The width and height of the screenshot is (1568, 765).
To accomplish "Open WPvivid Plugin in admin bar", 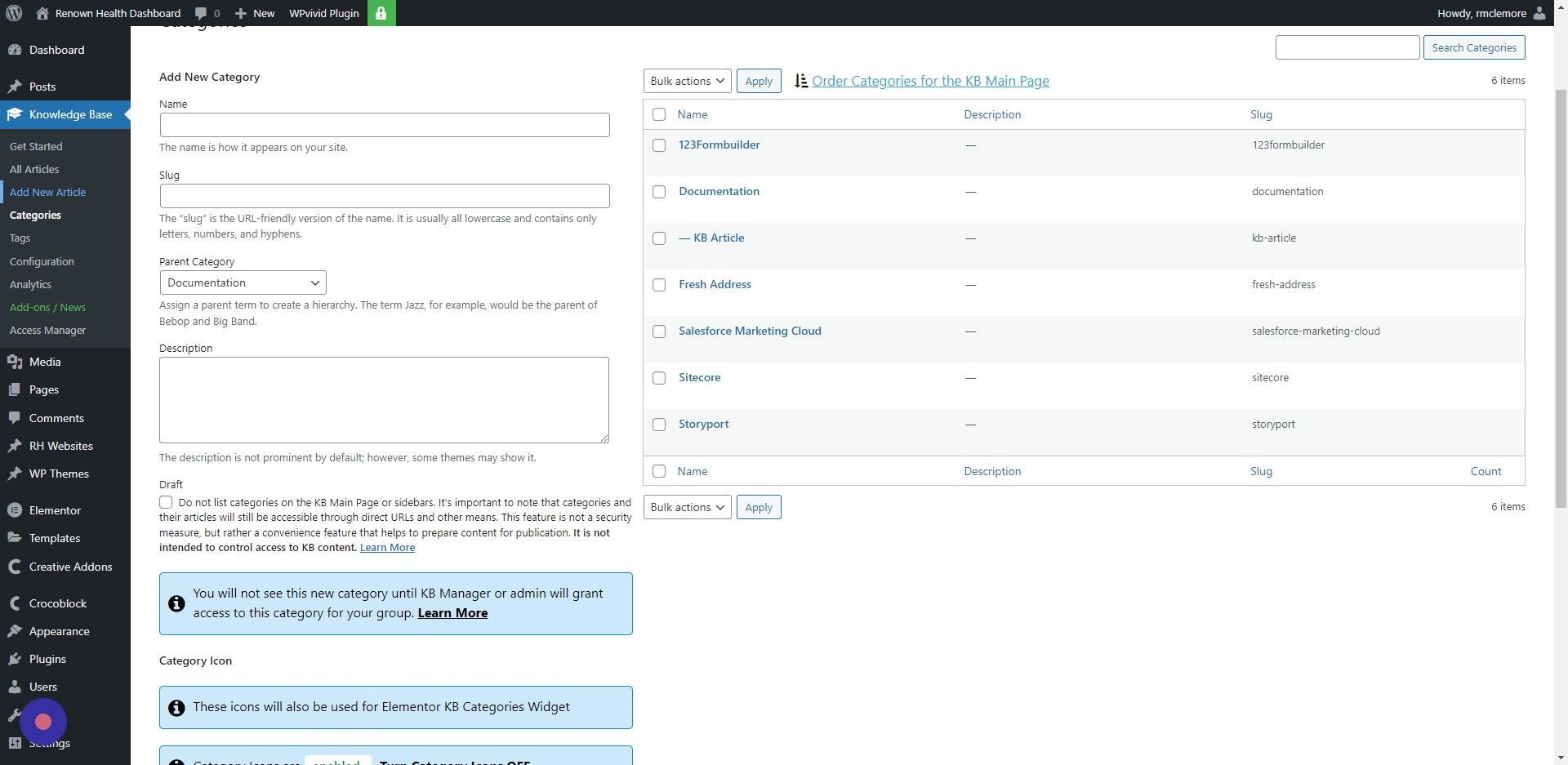I will click(x=324, y=13).
